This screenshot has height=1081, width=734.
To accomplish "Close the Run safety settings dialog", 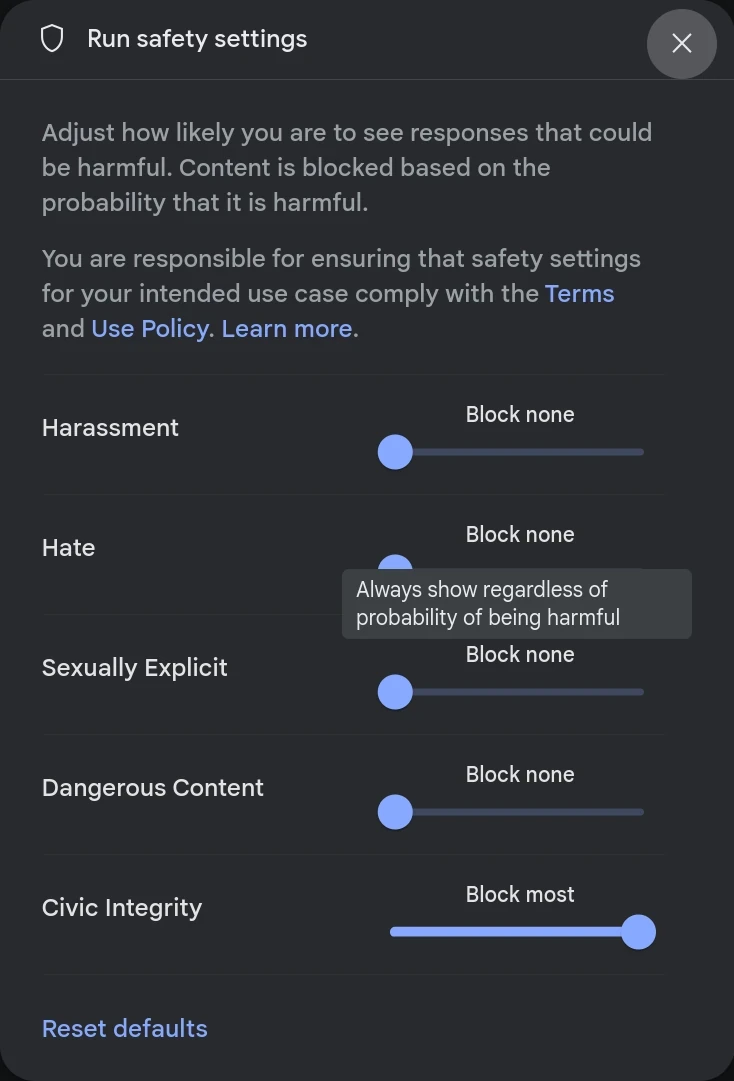I will [682, 43].
